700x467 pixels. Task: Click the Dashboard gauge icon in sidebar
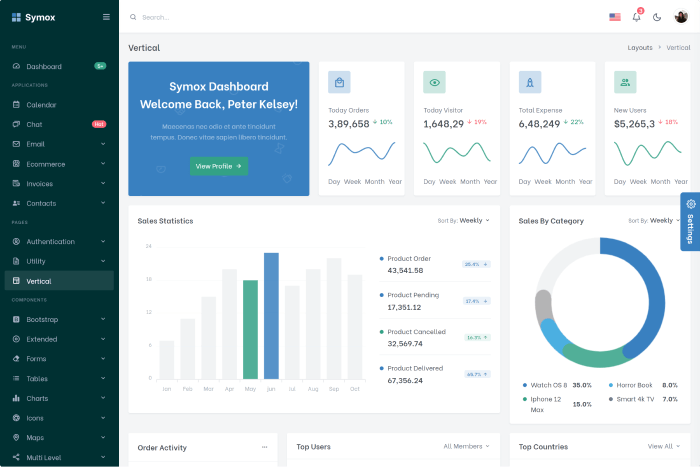(x=16, y=66)
